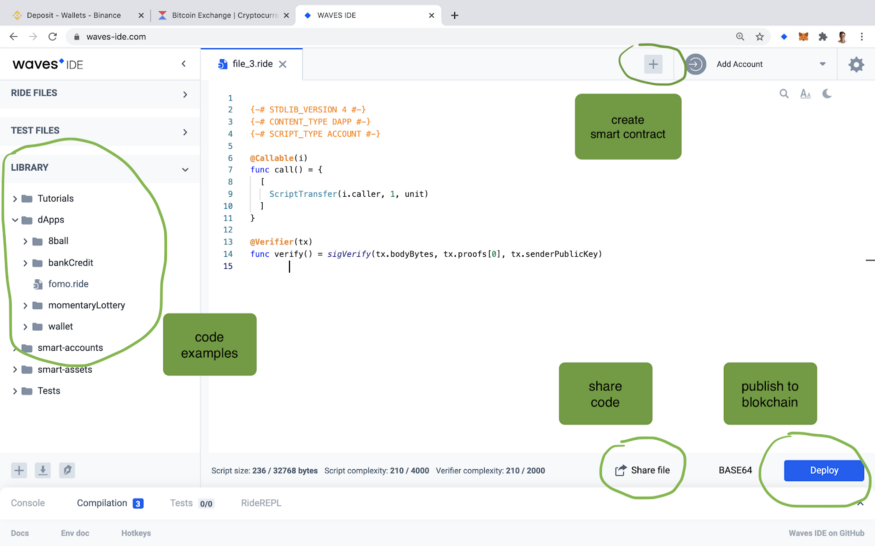
Task: Expand the momentaryLottery folder
Action: (25, 305)
